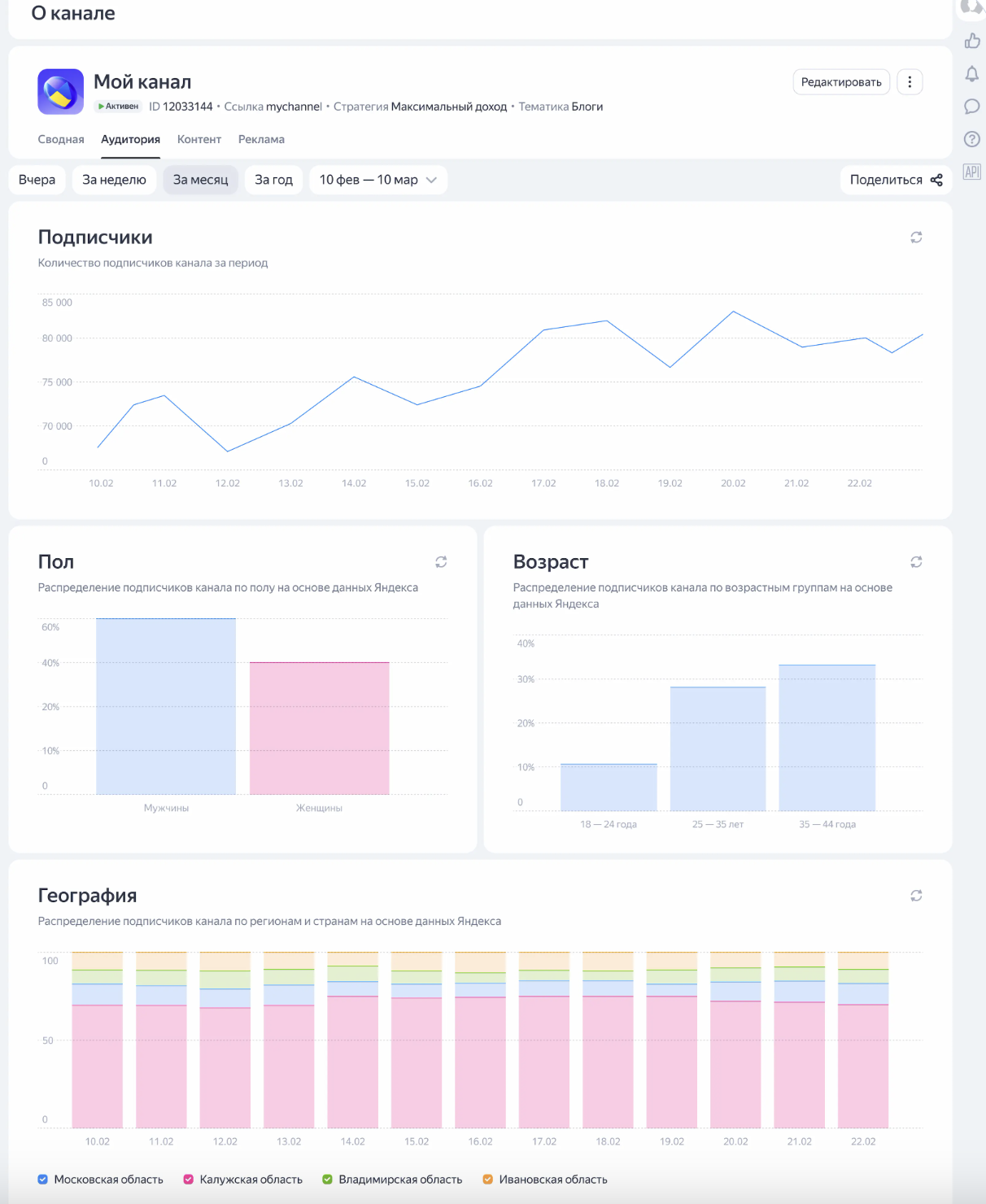Open the Реклама tab
The image size is (986, 1204).
261,140
